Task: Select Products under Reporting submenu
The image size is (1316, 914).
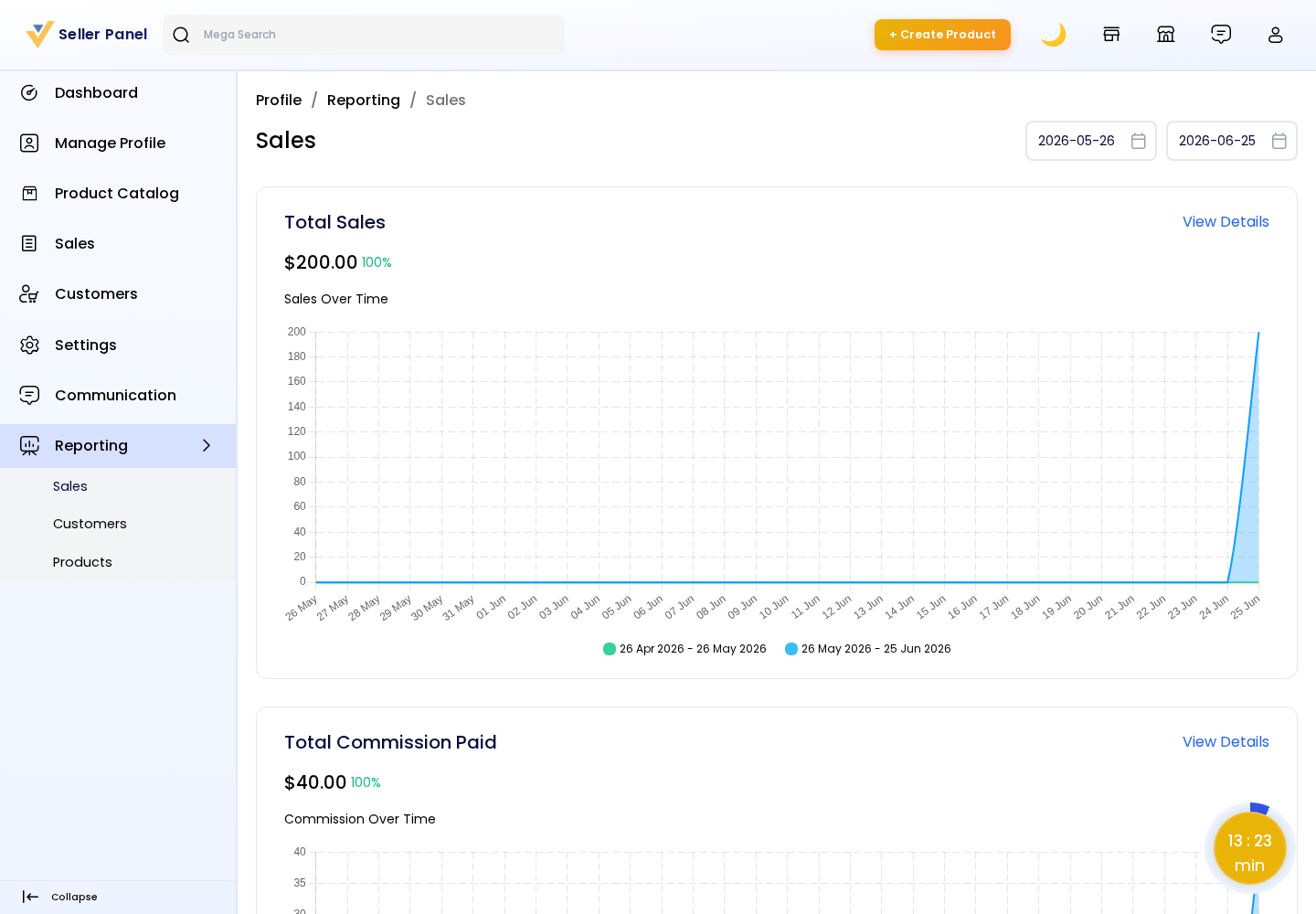Action: [82, 562]
